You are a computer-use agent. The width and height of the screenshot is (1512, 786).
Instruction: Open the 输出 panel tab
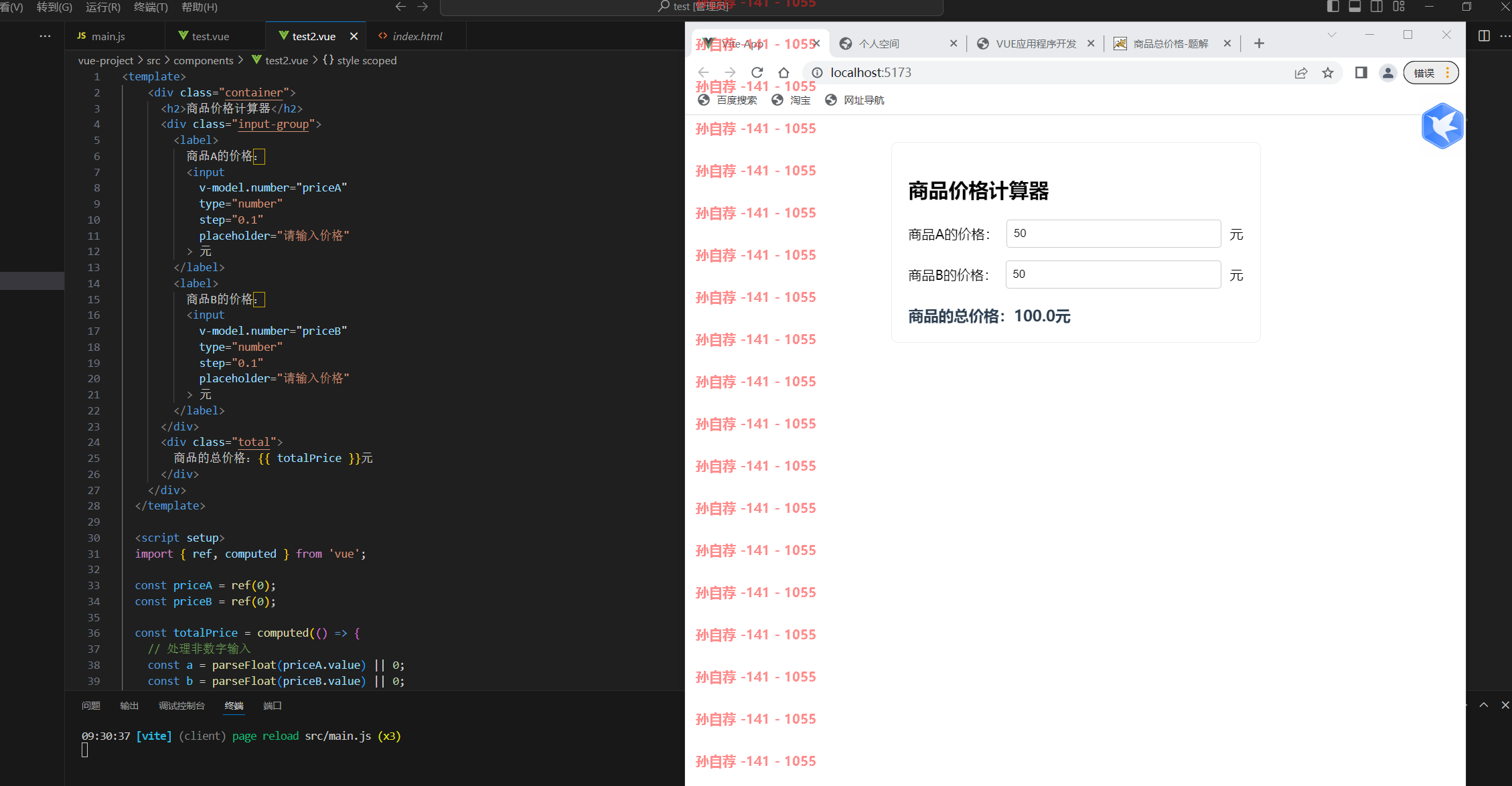(x=129, y=706)
